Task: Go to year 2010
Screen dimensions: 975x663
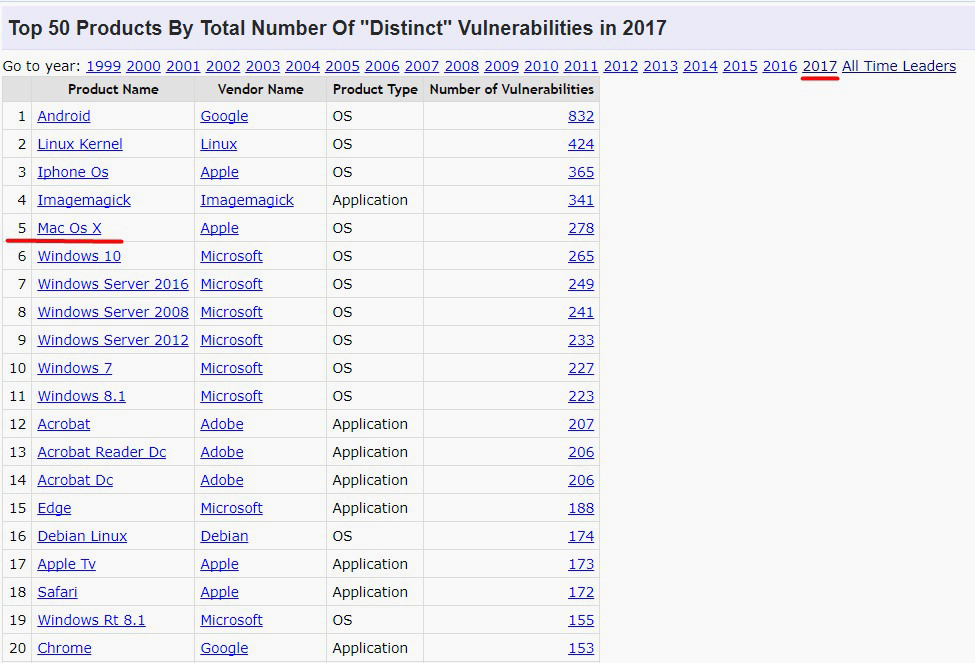Action: click(x=541, y=66)
